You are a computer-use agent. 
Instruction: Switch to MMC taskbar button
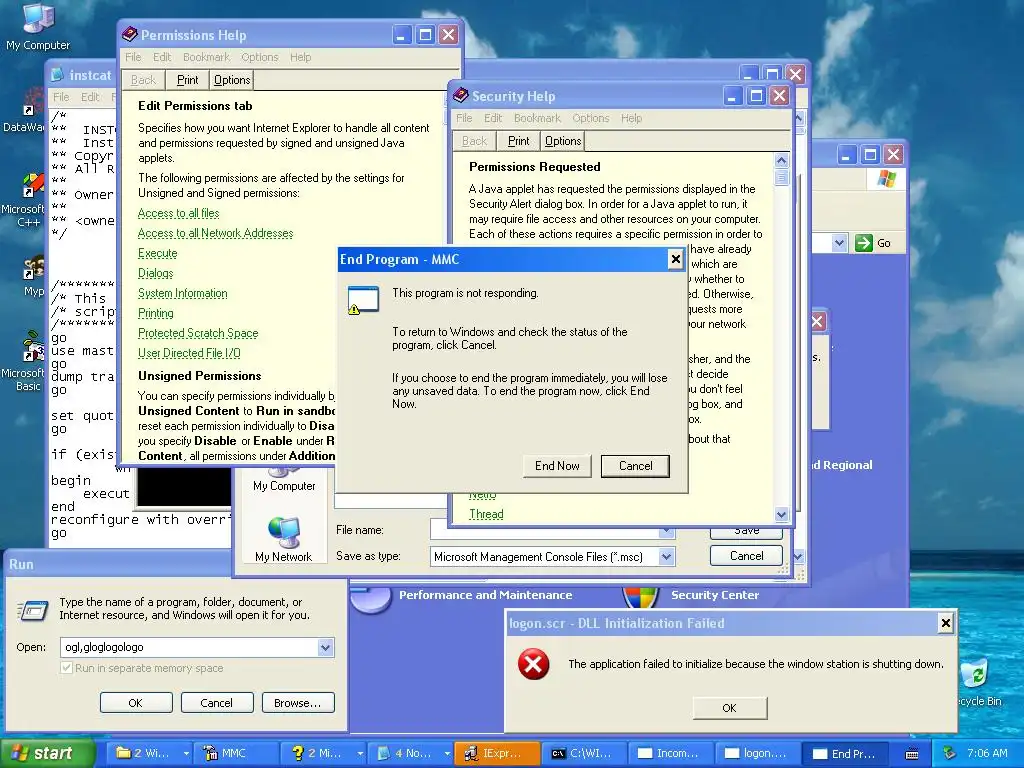(x=238, y=753)
